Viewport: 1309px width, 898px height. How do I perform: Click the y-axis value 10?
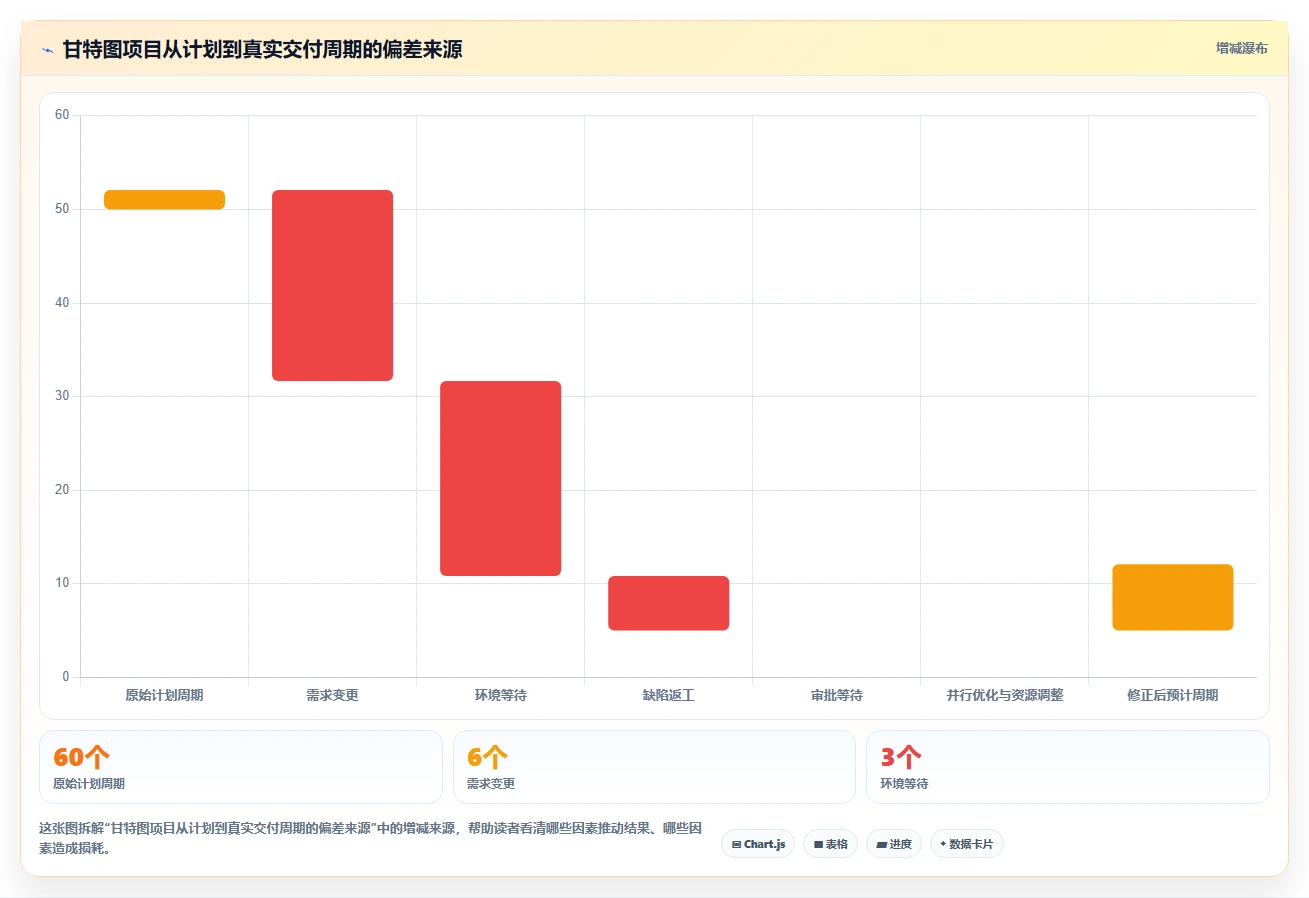pos(62,583)
